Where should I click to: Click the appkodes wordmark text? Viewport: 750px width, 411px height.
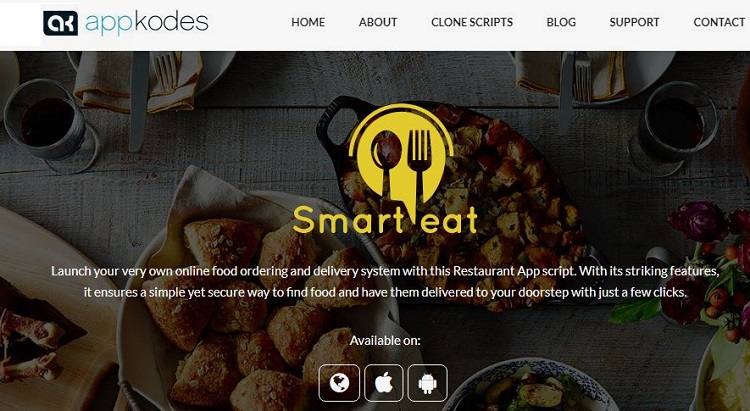(147, 23)
